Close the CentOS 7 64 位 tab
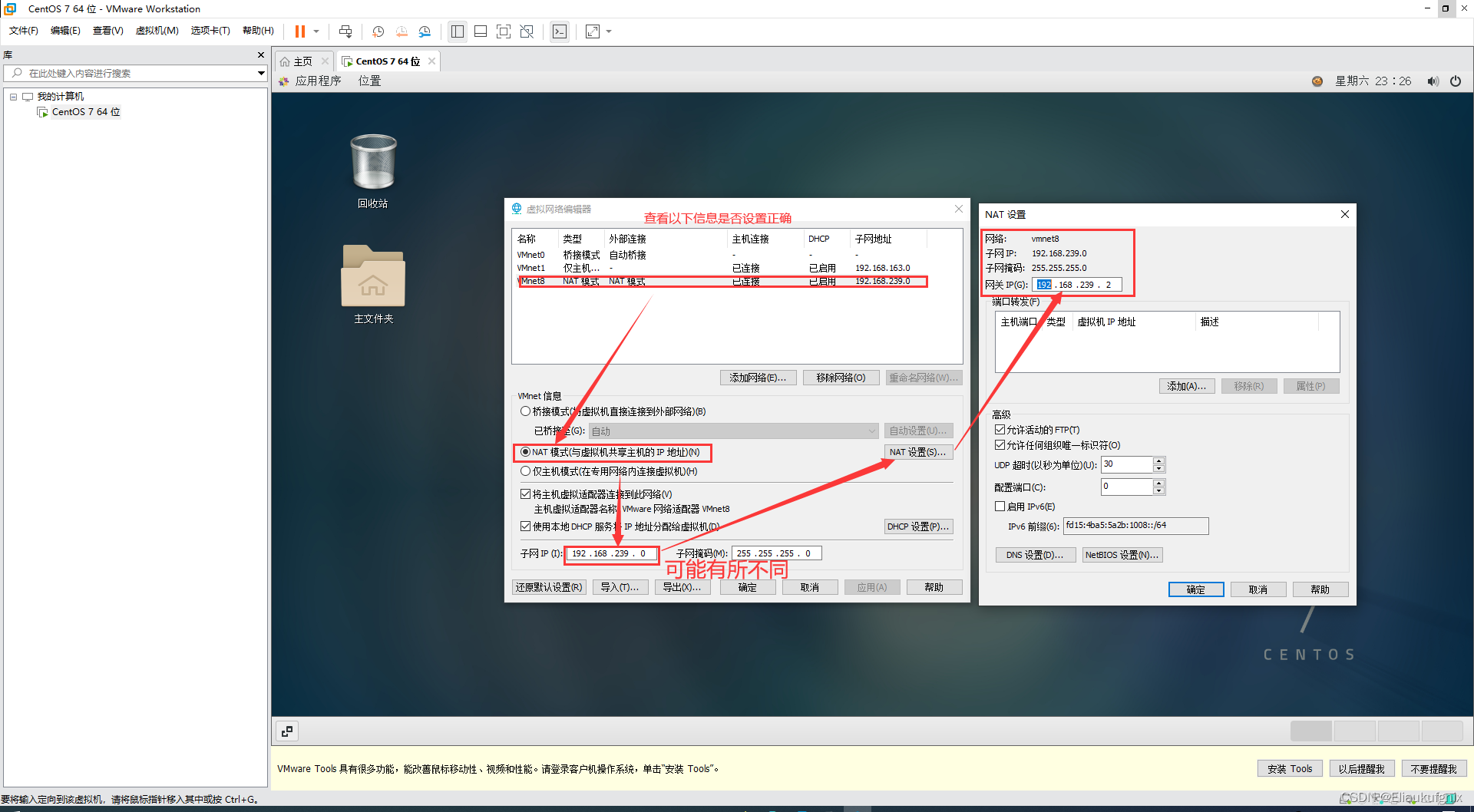 coord(432,61)
